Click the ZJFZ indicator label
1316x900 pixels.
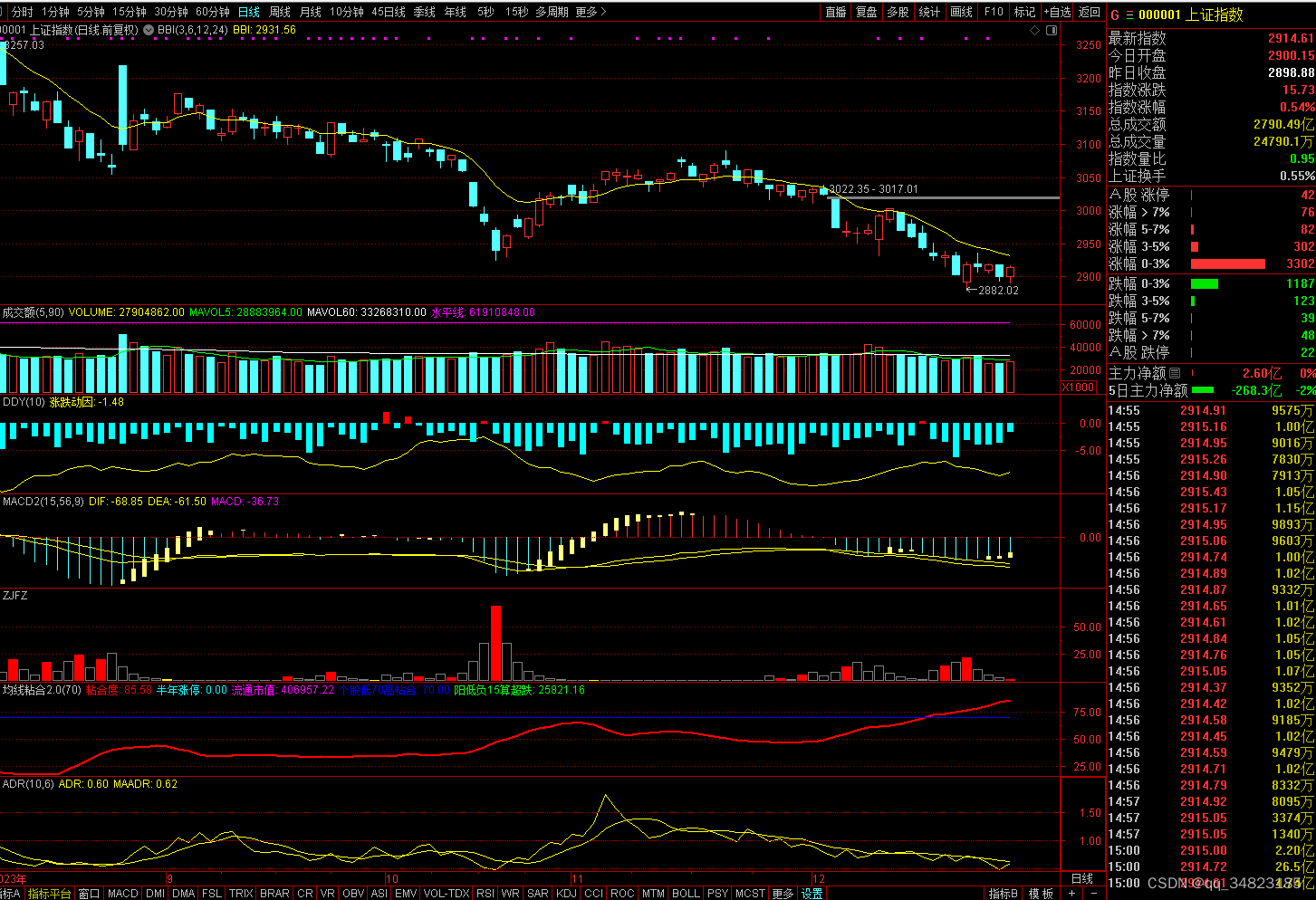pyautogui.click(x=15, y=595)
